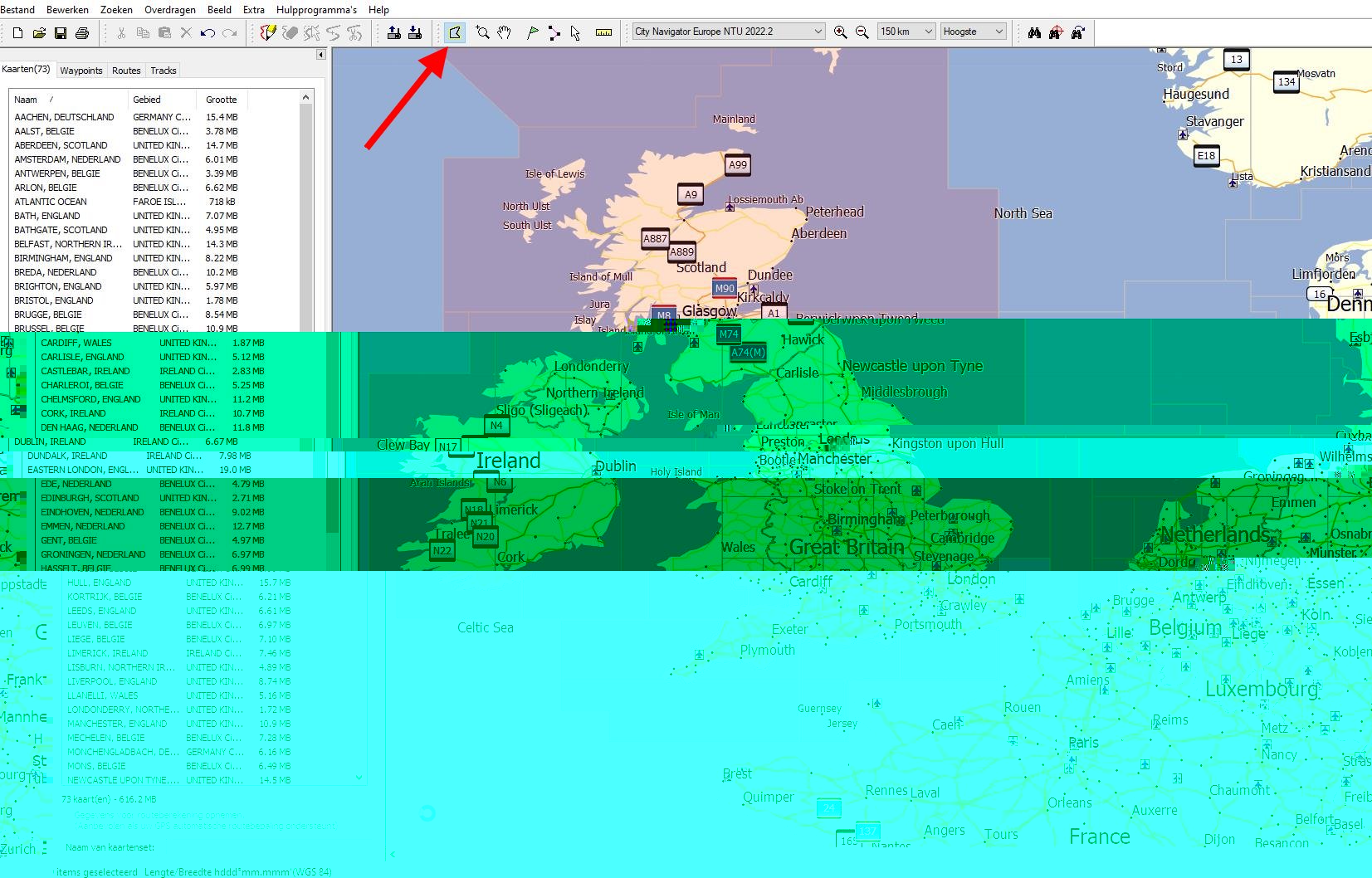Activate the Zoom tool
Viewport: 1372px width, 878px height.
pyautogui.click(x=482, y=32)
